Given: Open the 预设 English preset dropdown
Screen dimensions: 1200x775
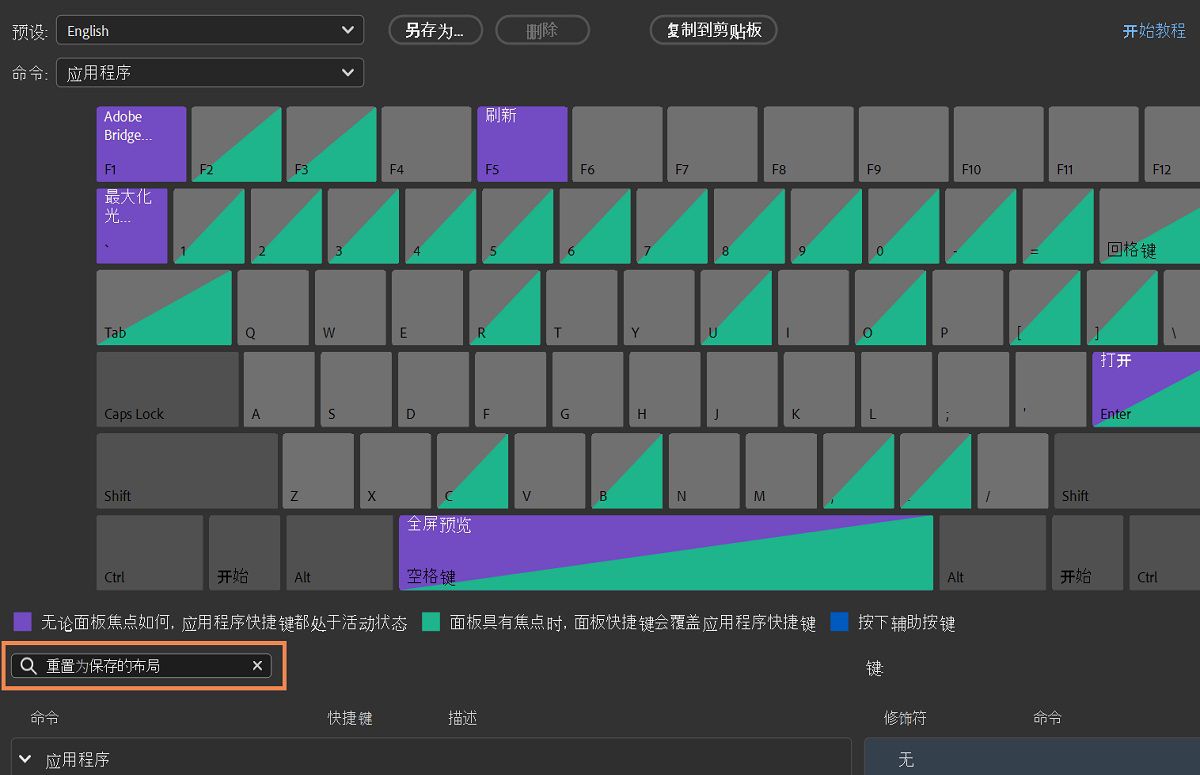Looking at the screenshot, I should (x=210, y=31).
